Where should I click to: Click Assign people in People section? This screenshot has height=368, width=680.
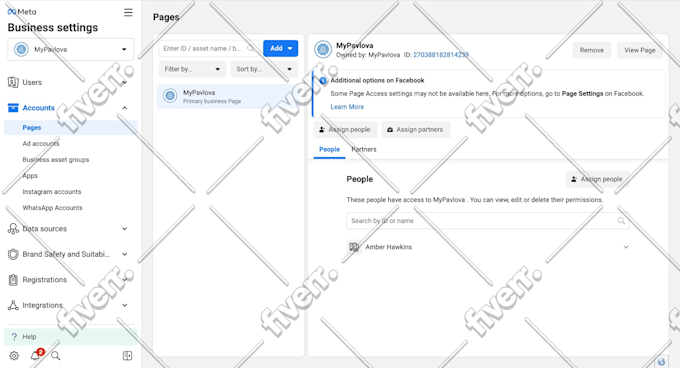[x=597, y=179]
